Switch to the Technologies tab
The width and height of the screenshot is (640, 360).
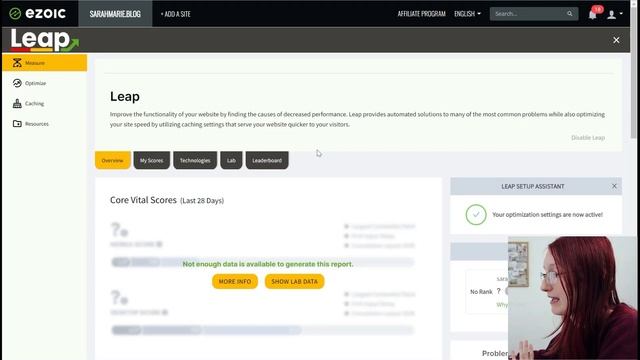(x=195, y=160)
